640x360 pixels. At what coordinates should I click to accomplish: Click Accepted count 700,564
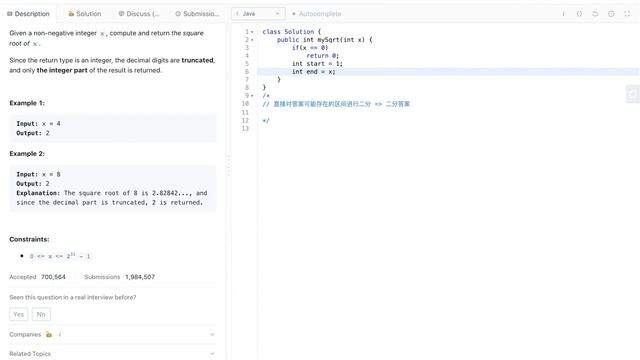53,277
